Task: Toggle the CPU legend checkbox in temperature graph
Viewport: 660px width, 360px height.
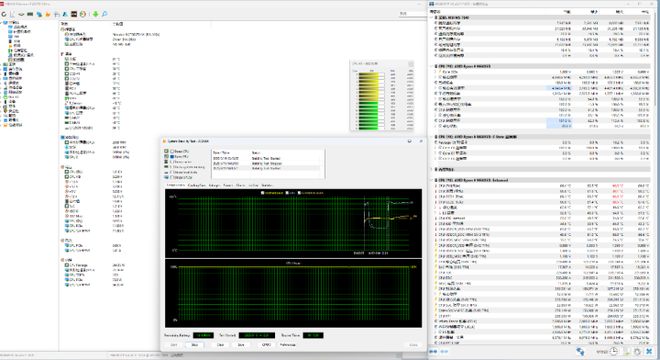Action: 287,193
